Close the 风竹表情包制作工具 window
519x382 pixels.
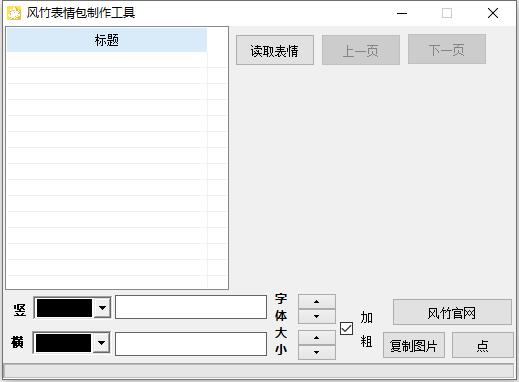[x=493, y=13]
